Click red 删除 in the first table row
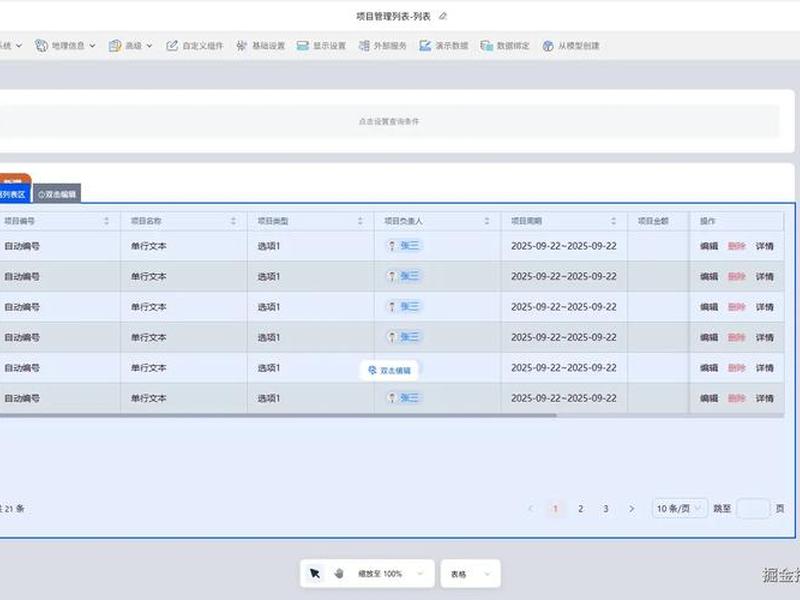 (x=736, y=246)
